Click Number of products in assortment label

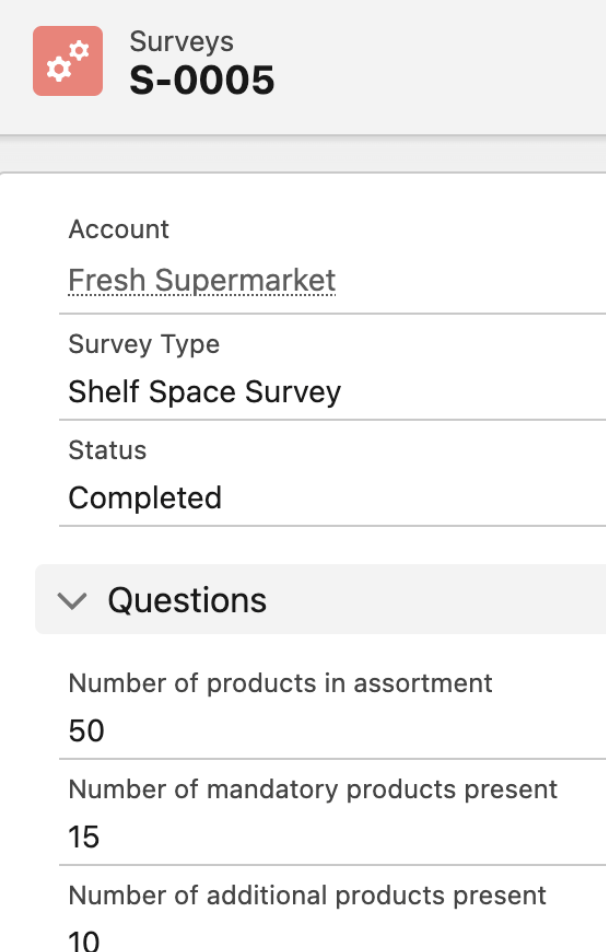pyautogui.click(x=280, y=683)
